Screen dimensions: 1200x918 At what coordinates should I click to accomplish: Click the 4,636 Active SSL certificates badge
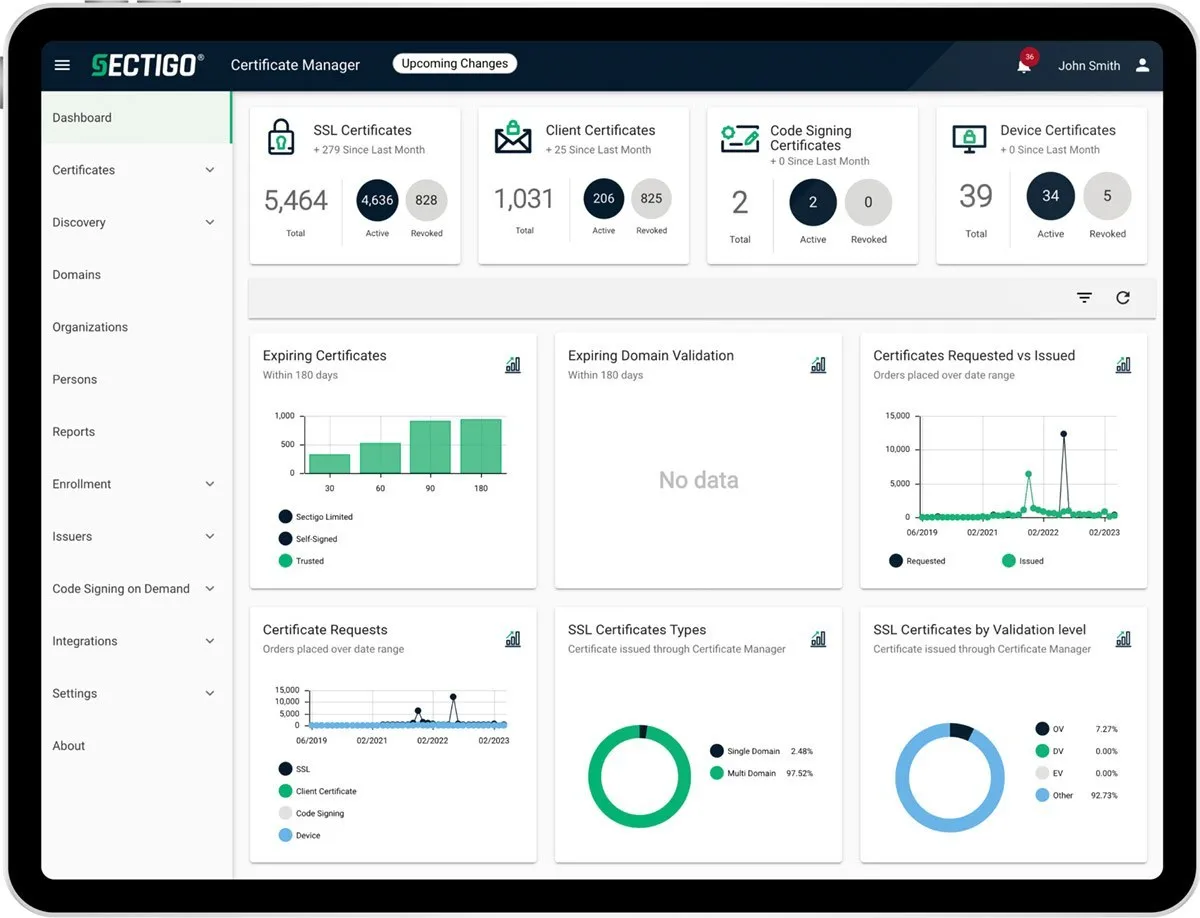(x=377, y=200)
